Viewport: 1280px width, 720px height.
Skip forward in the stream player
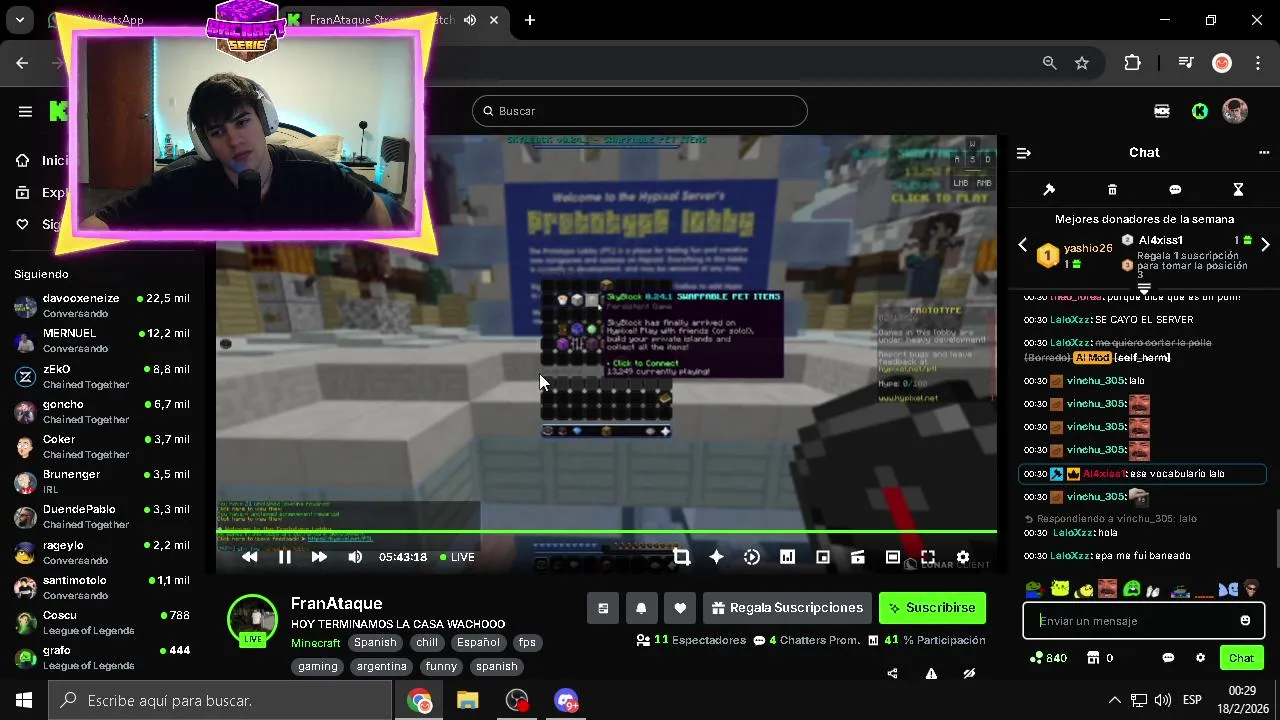click(319, 557)
